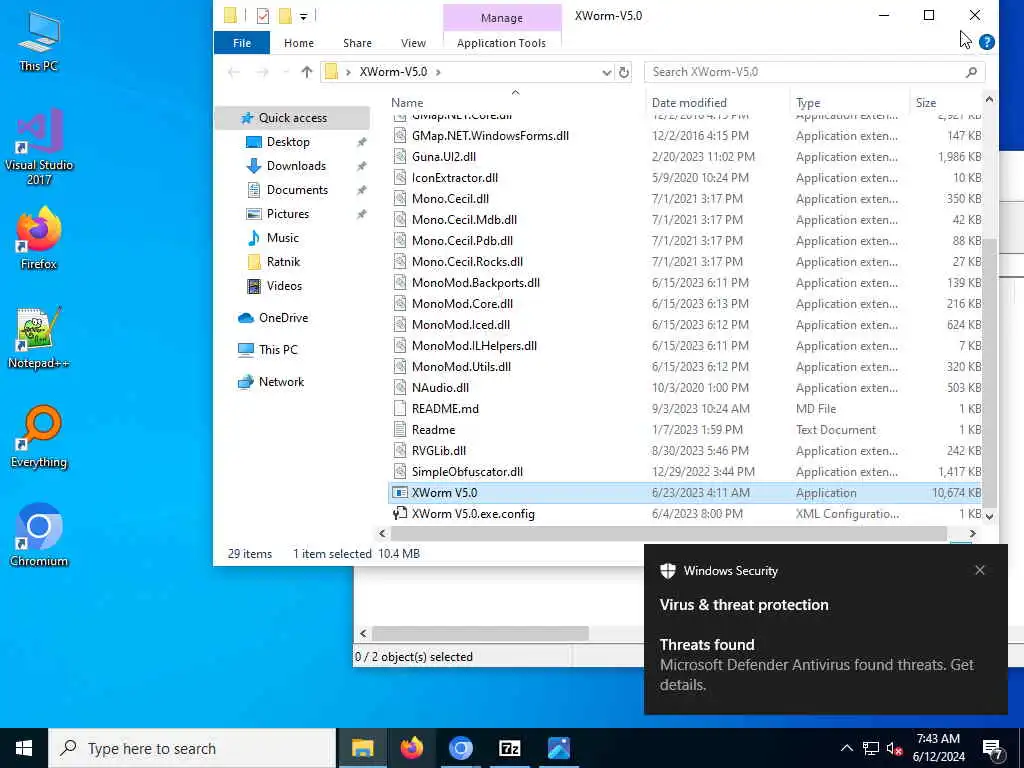The height and width of the screenshot is (768, 1024).
Task: Refresh the XWorm-V5.0 folder view
Action: tap(624, 72)
